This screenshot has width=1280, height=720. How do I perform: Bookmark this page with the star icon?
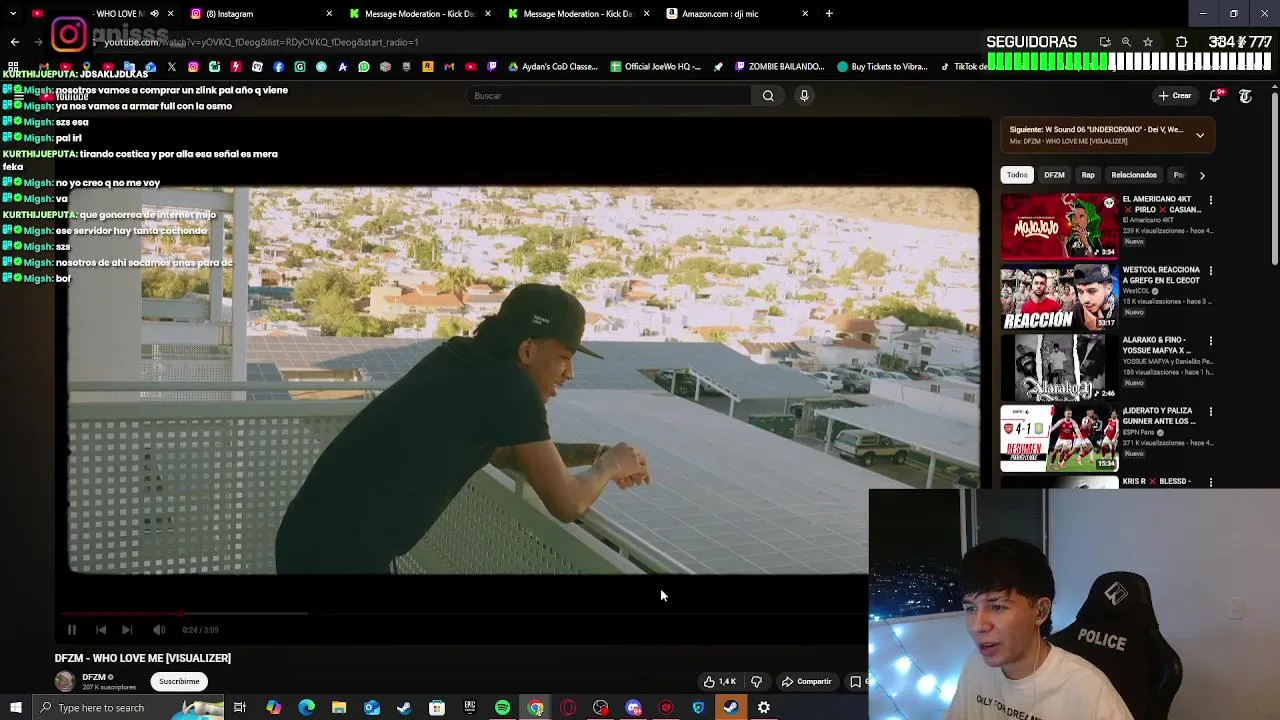pos(1148,42)
